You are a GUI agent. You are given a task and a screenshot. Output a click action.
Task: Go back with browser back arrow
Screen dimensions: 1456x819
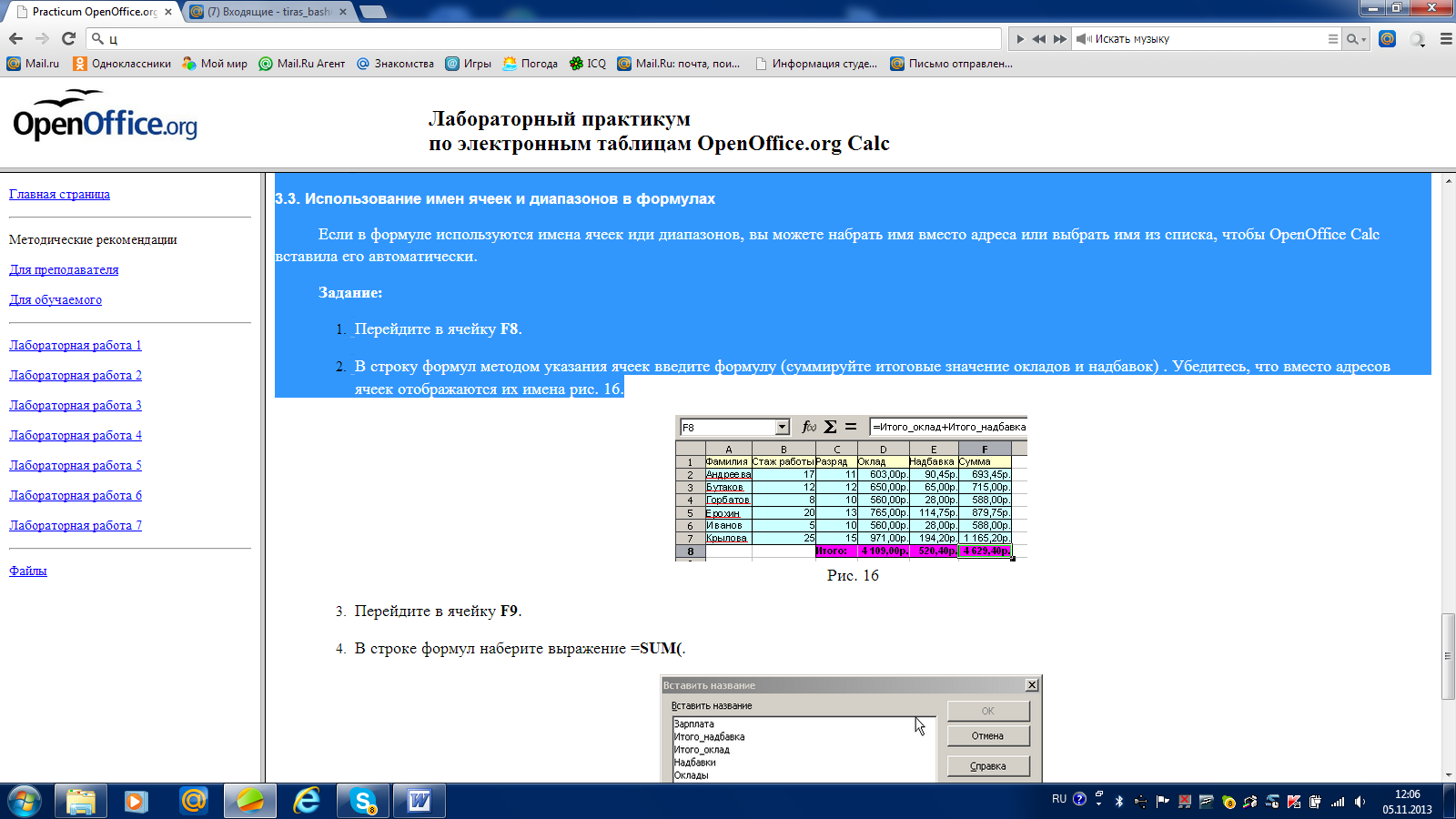click(x=15, y=38)
